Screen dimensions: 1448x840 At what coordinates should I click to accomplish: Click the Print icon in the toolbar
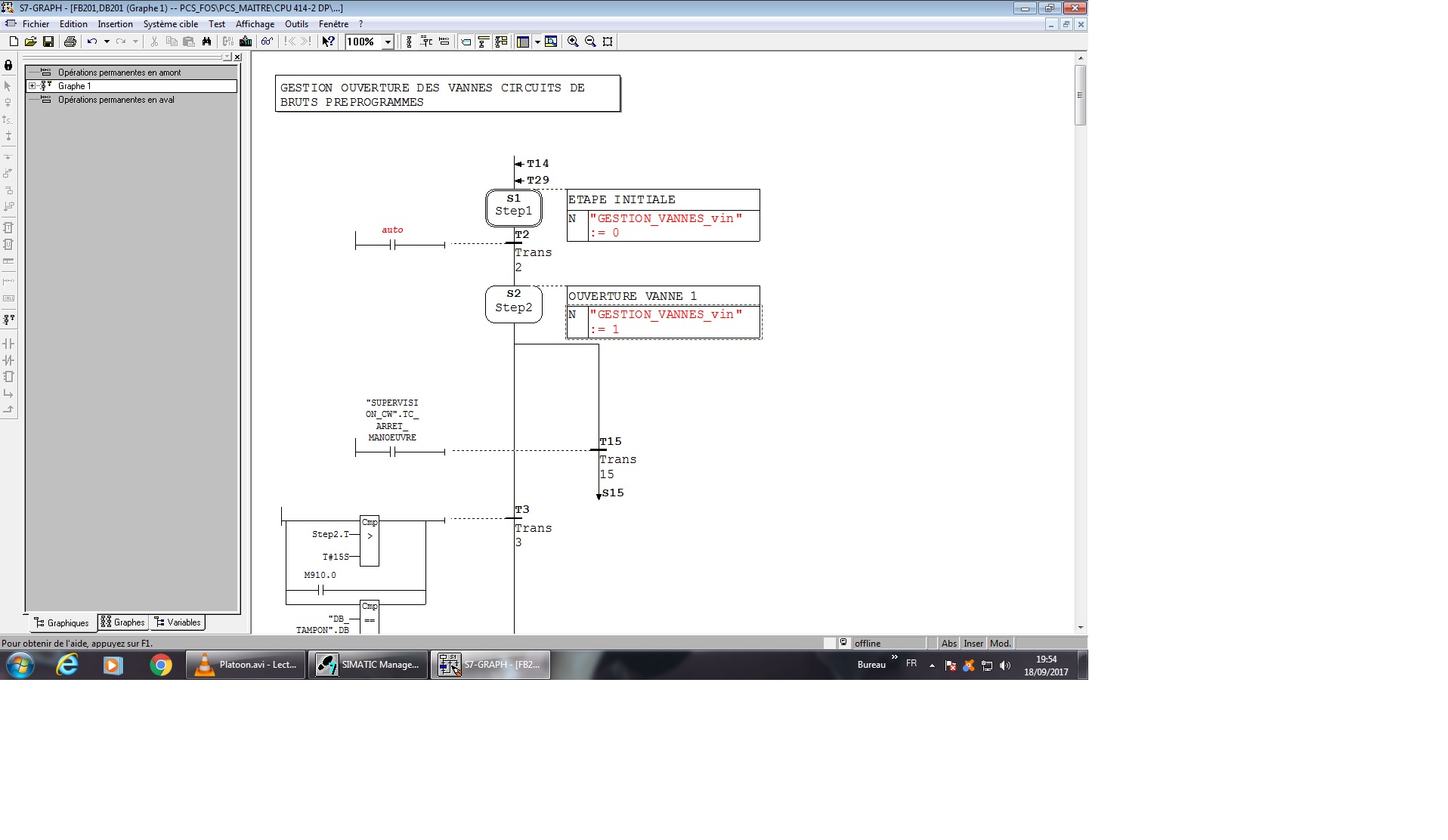70,42
